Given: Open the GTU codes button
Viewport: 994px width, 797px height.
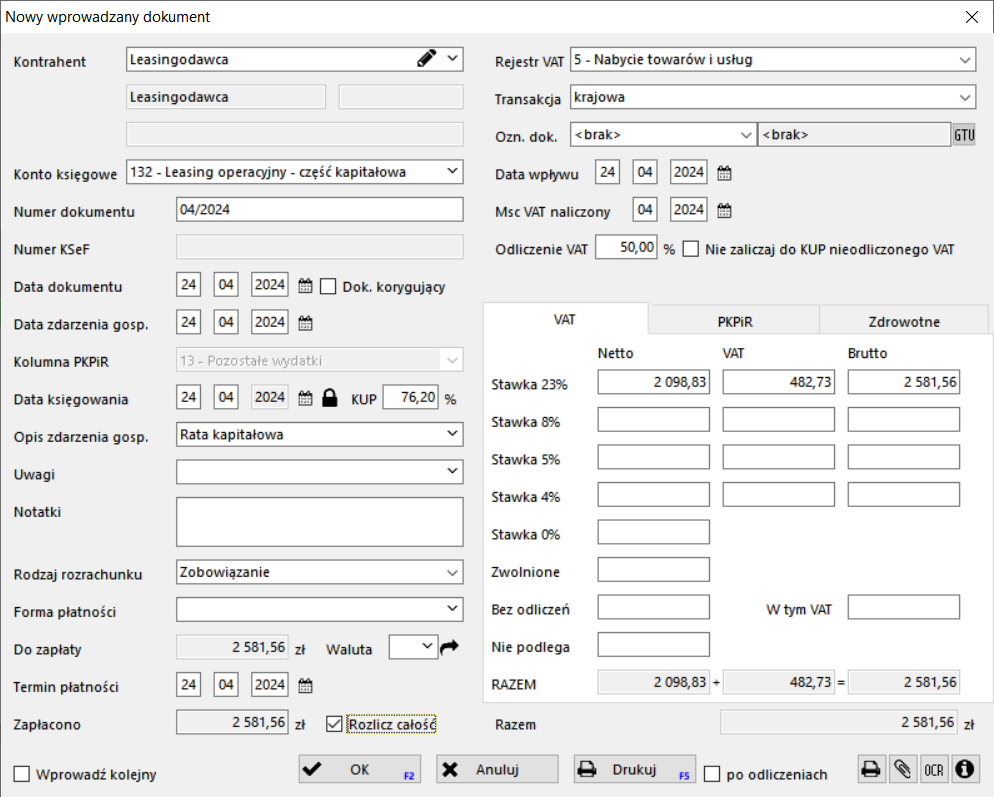Looking at the screenshot, I should [963, 135].
